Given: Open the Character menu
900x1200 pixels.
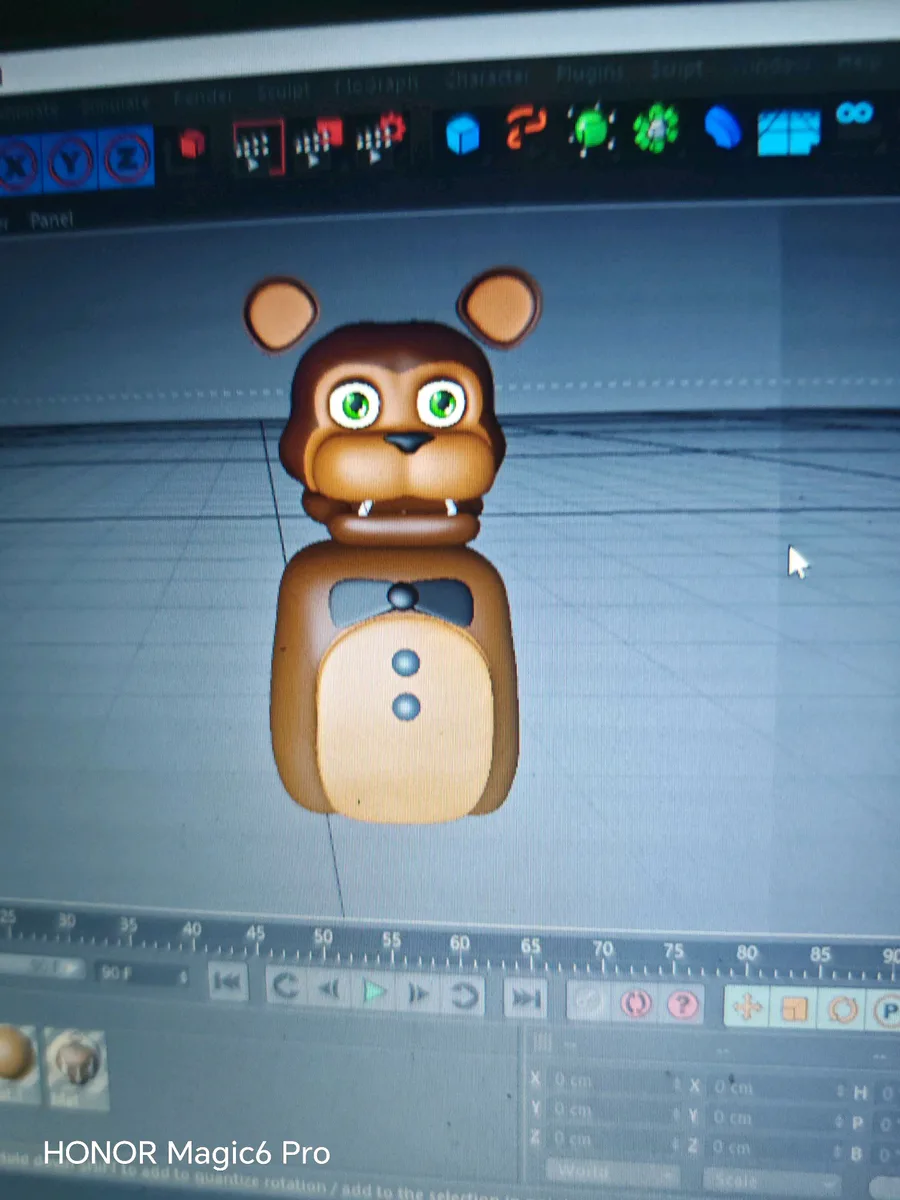Looking at the screenshot, I should click(x=489, y=76).
